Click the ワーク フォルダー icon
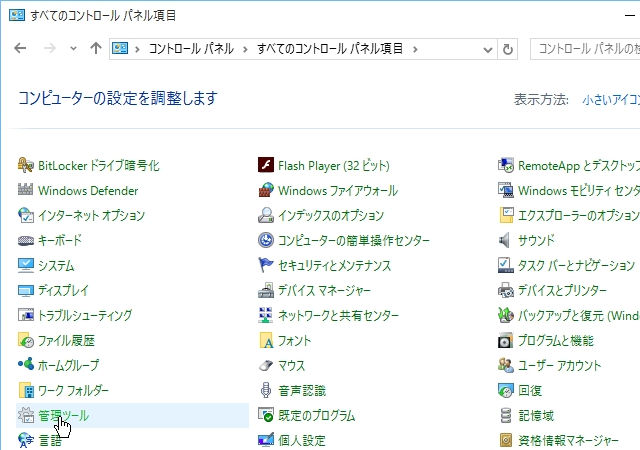Image resolution: width=640 pixels, height=450 pixels. [x=26, y=390]
